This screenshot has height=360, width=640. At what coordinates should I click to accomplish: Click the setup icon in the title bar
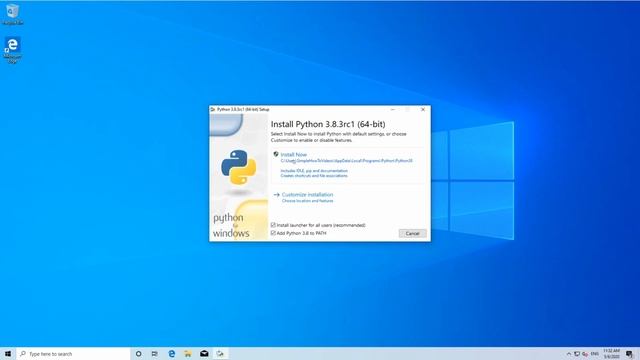pos(213,109)
